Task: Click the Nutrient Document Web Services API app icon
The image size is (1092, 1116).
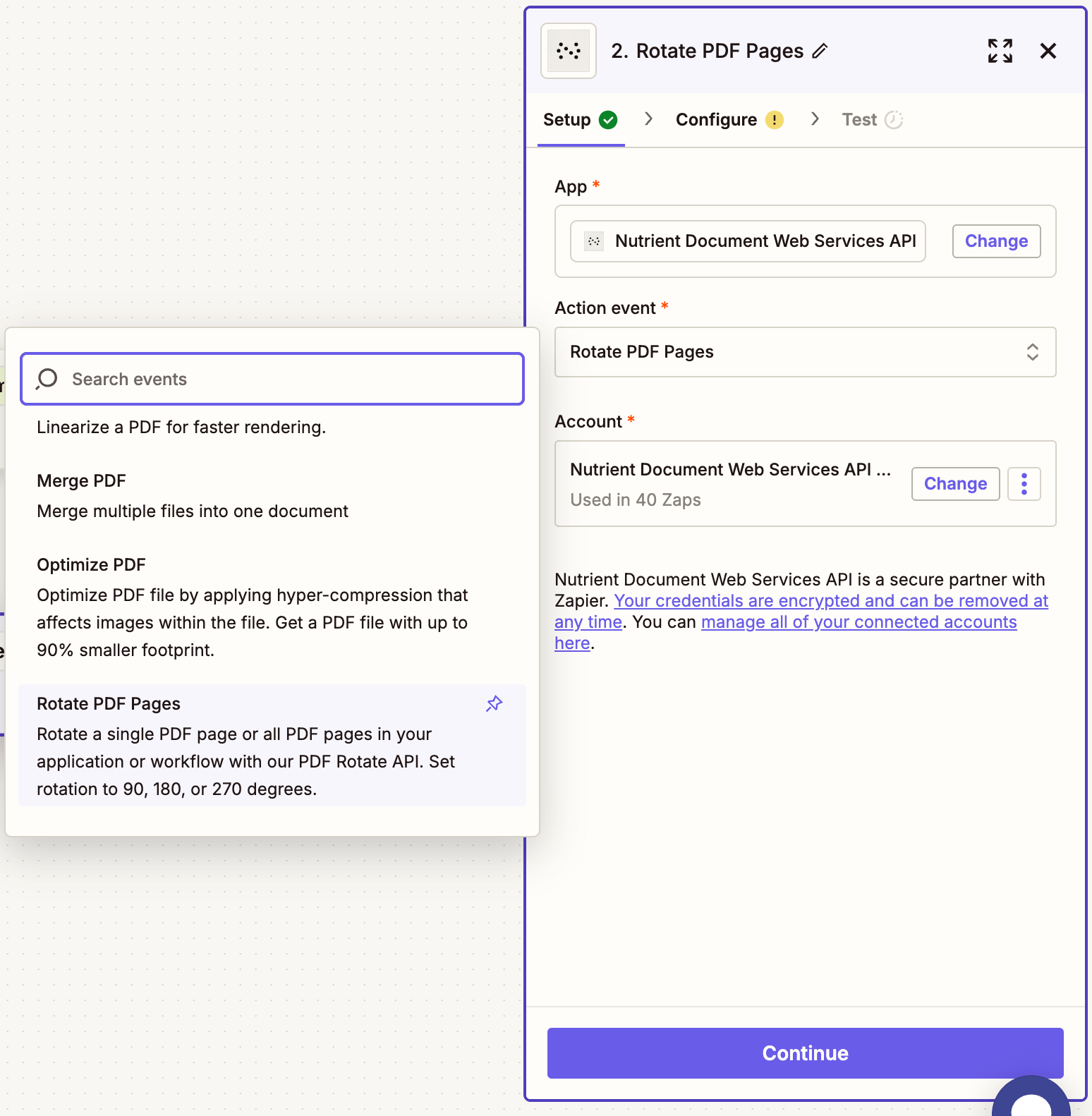Action: coord(568,50)
